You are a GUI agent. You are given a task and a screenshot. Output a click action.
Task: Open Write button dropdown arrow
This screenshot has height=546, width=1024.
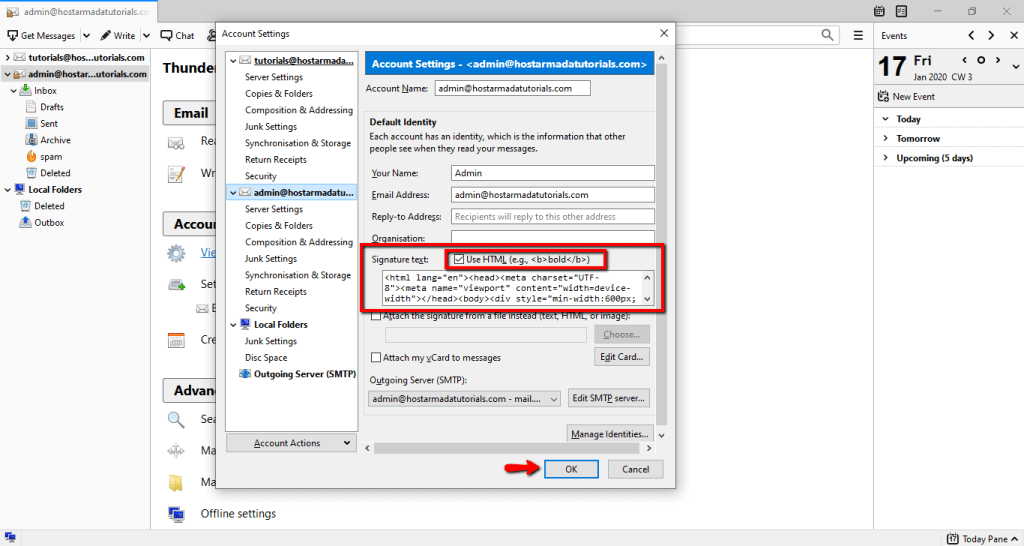click(146, 36)
